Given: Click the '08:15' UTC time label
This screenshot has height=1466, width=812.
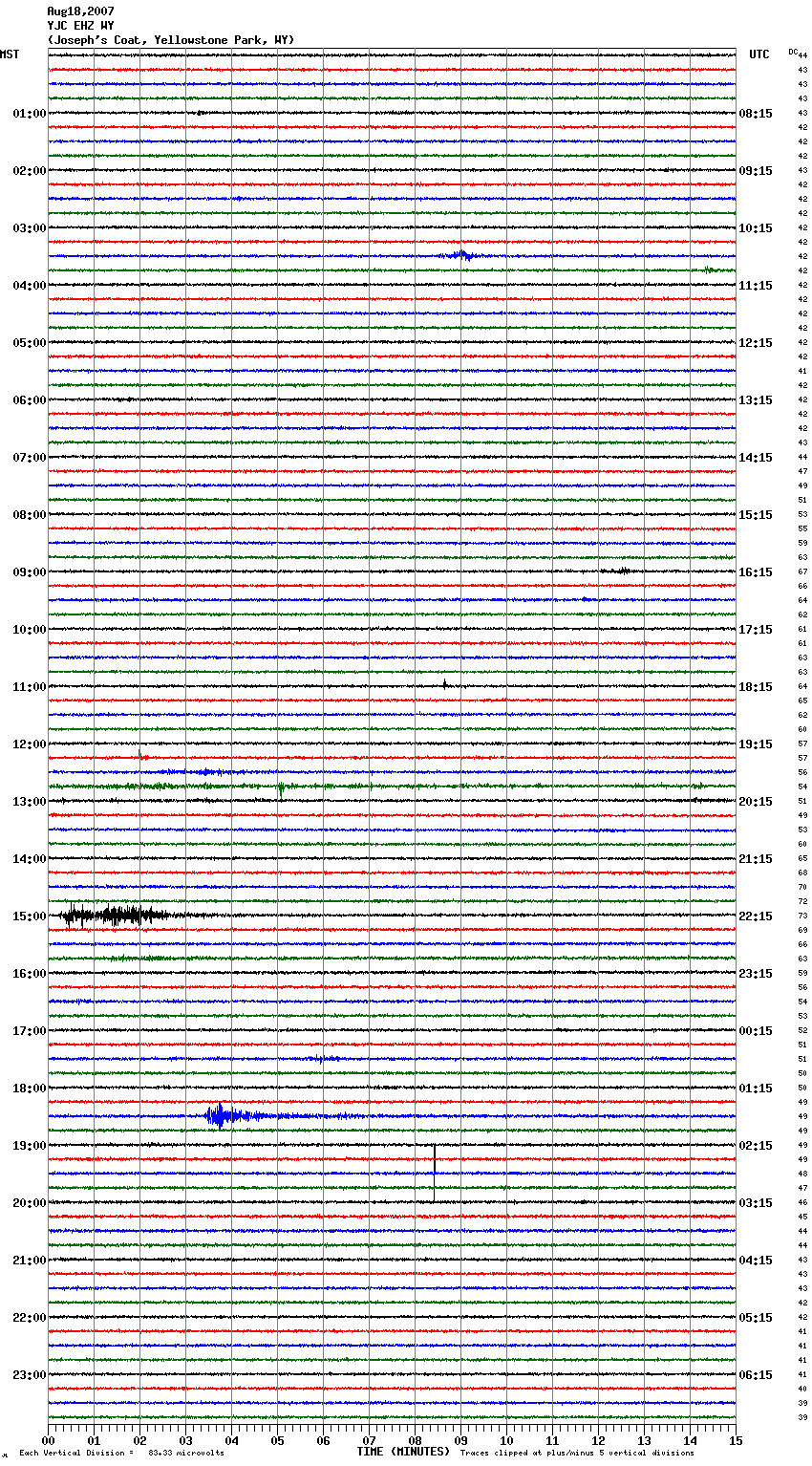Looking at the screenshot, I should tap(756, 114).
